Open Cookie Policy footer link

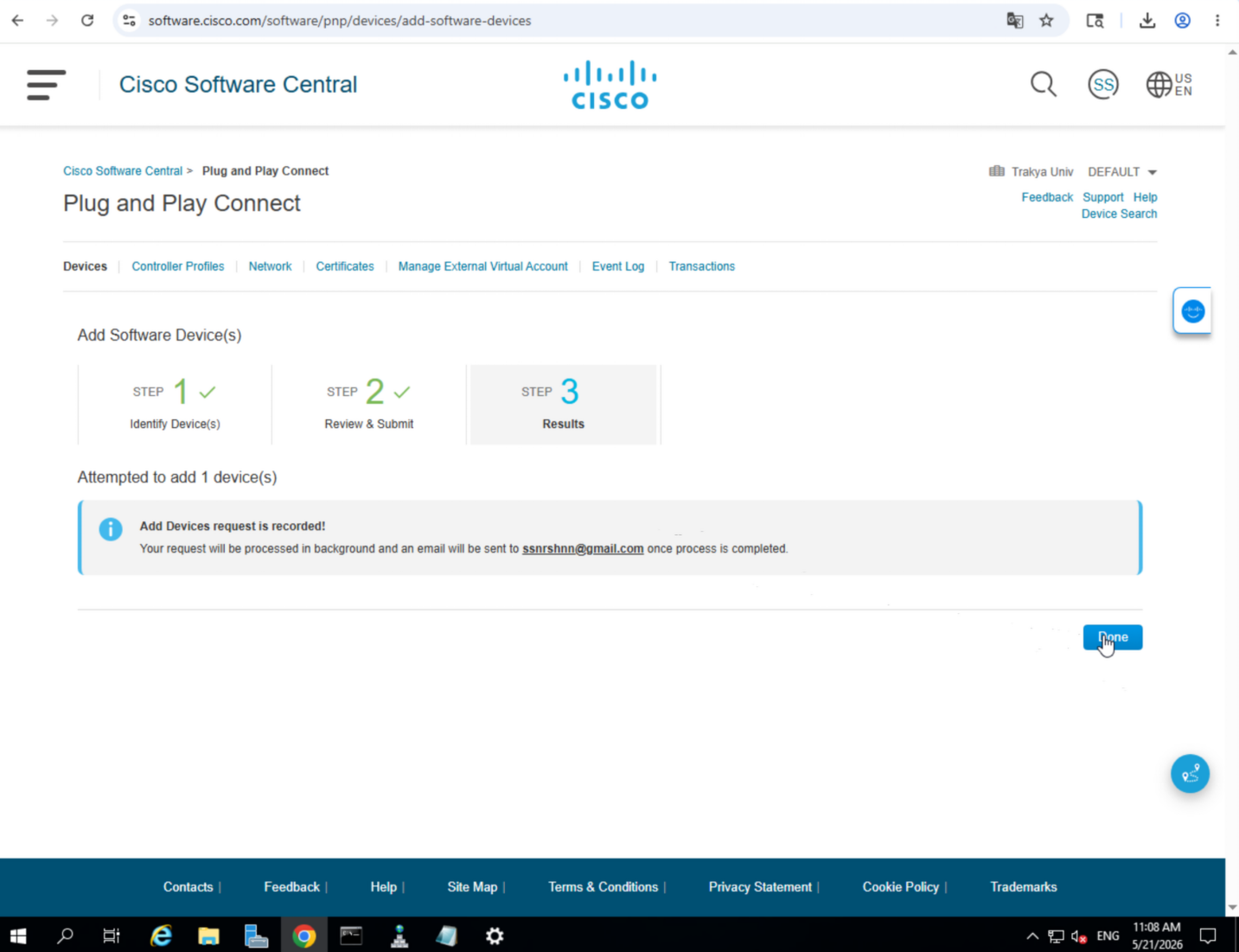pyautogui.click(x=900, y=887)
